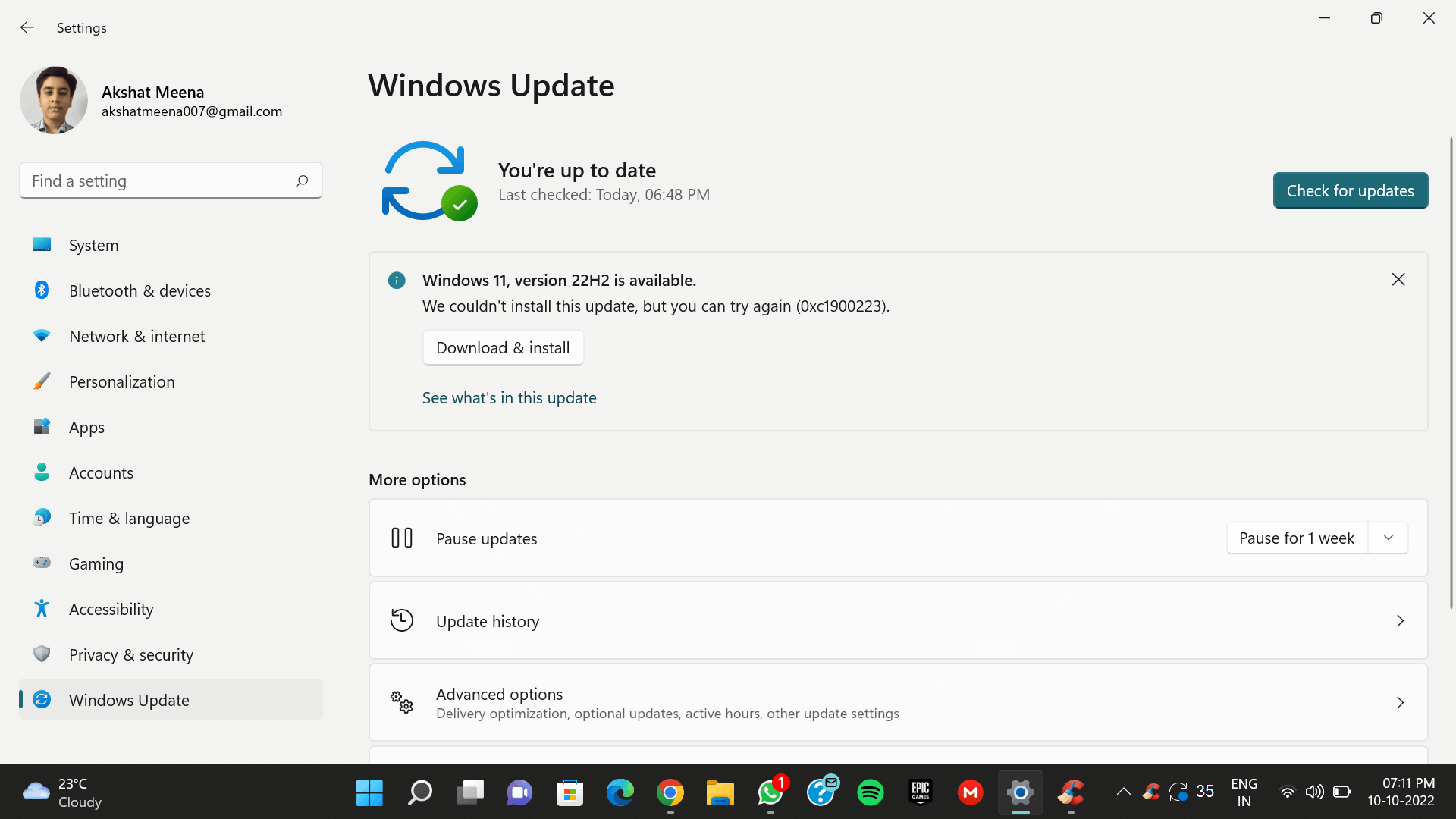Click the Advanced options gears icon
Viewport: 1456px width, 819px height.
[x=402, y=702]
